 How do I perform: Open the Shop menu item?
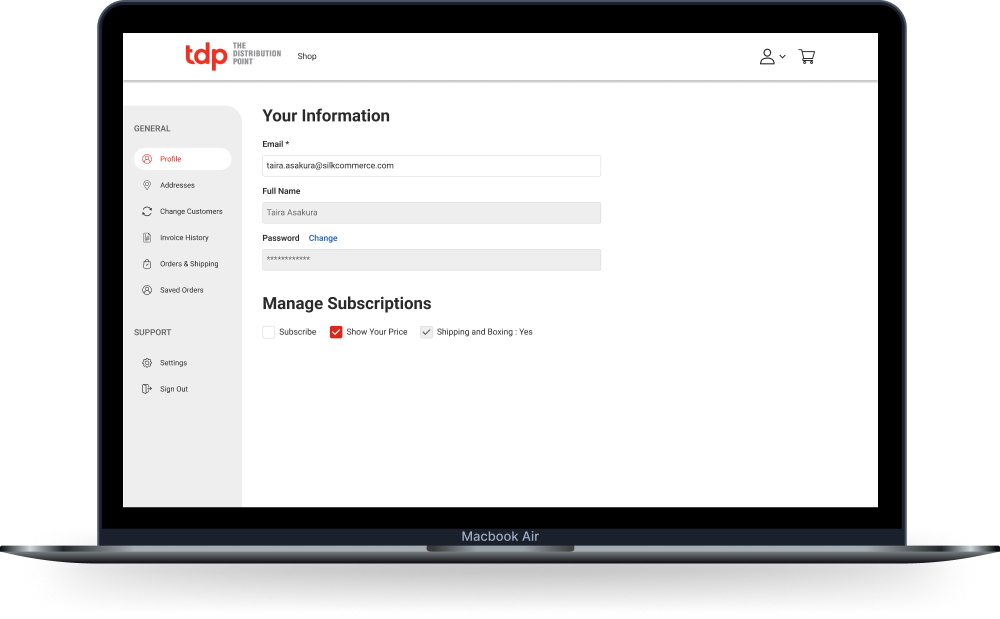(307, 57)
